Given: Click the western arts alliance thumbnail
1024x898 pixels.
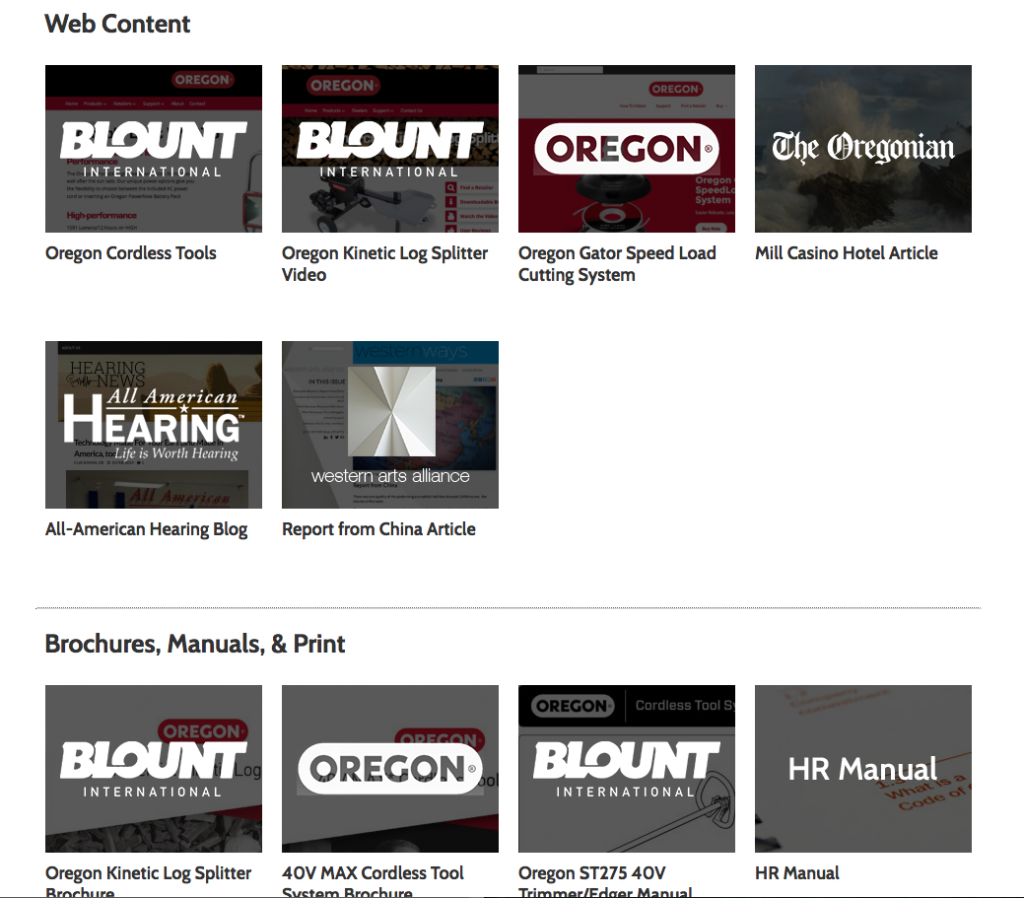Looking at the screenshot, I should click(x=390, y=424).
